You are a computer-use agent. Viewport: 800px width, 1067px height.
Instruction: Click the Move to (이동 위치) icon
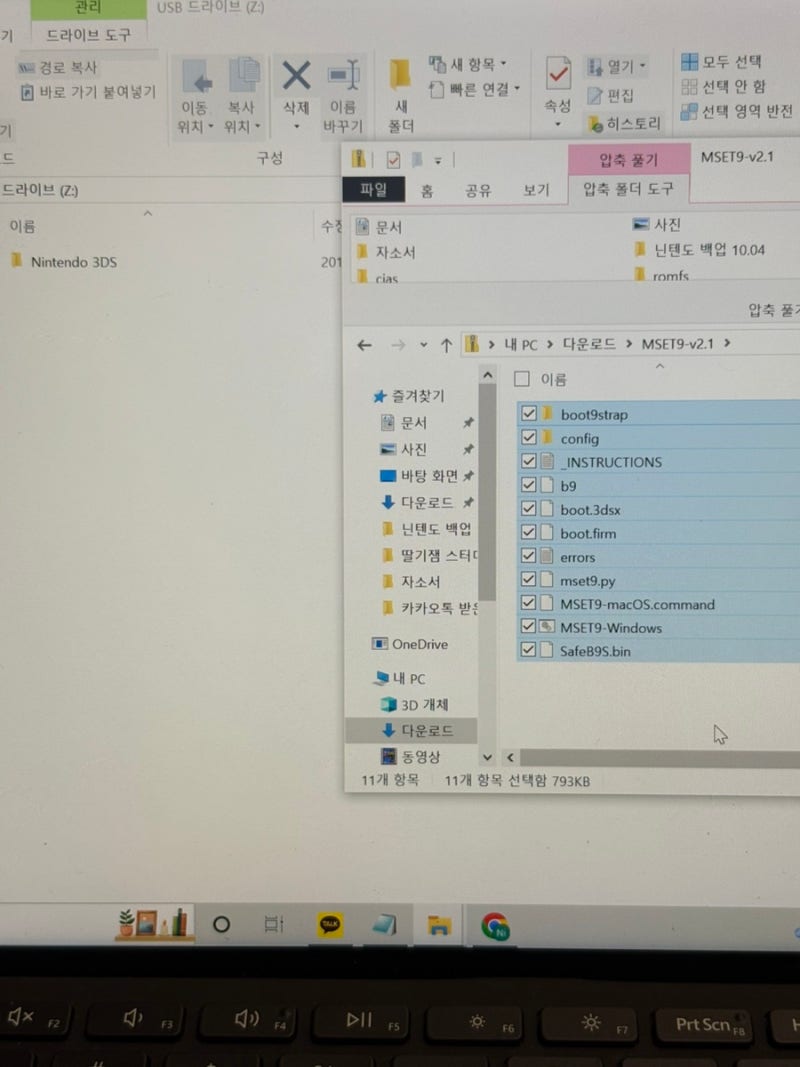(x=198, y=76)
